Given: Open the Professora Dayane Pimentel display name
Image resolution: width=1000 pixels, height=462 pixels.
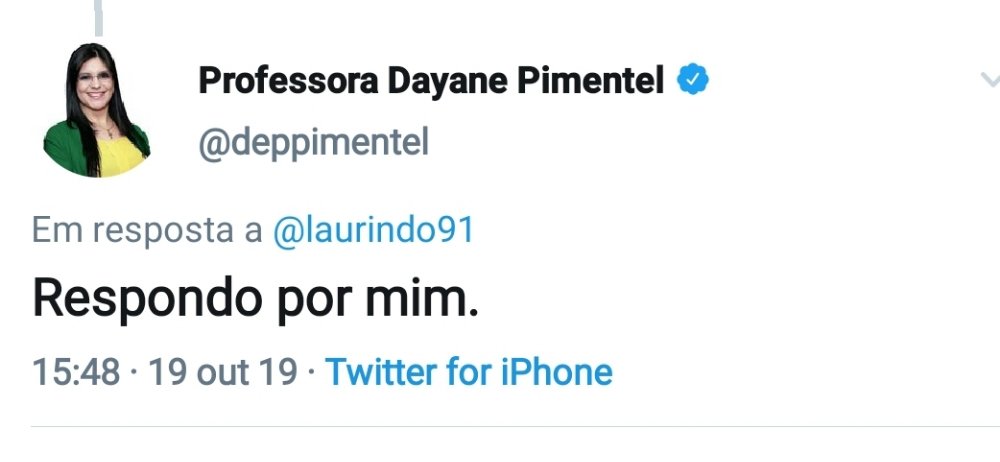Looking at the screenshot, I should point(431,81).
